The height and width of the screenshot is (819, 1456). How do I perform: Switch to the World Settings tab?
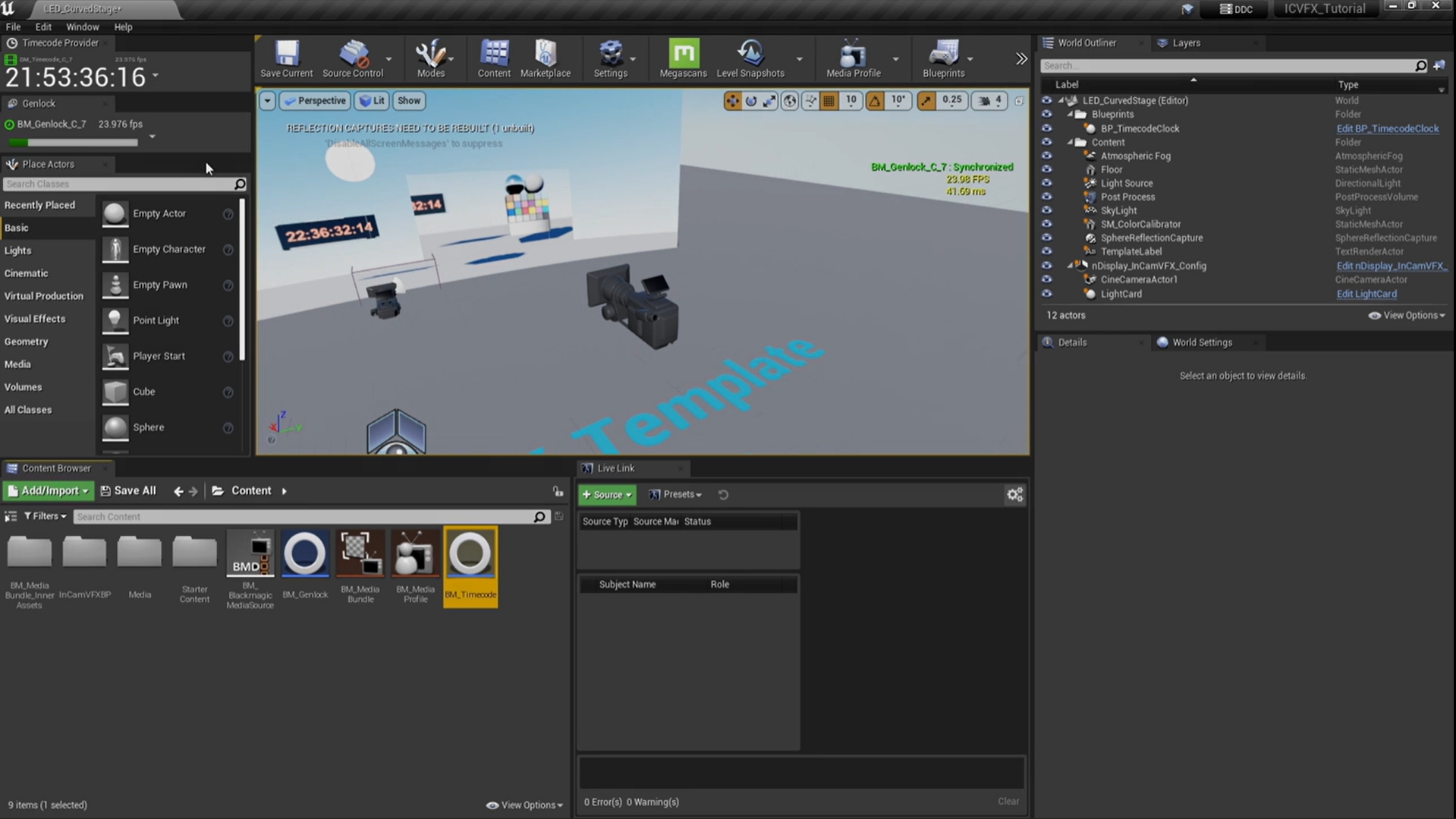[1201, 342]
